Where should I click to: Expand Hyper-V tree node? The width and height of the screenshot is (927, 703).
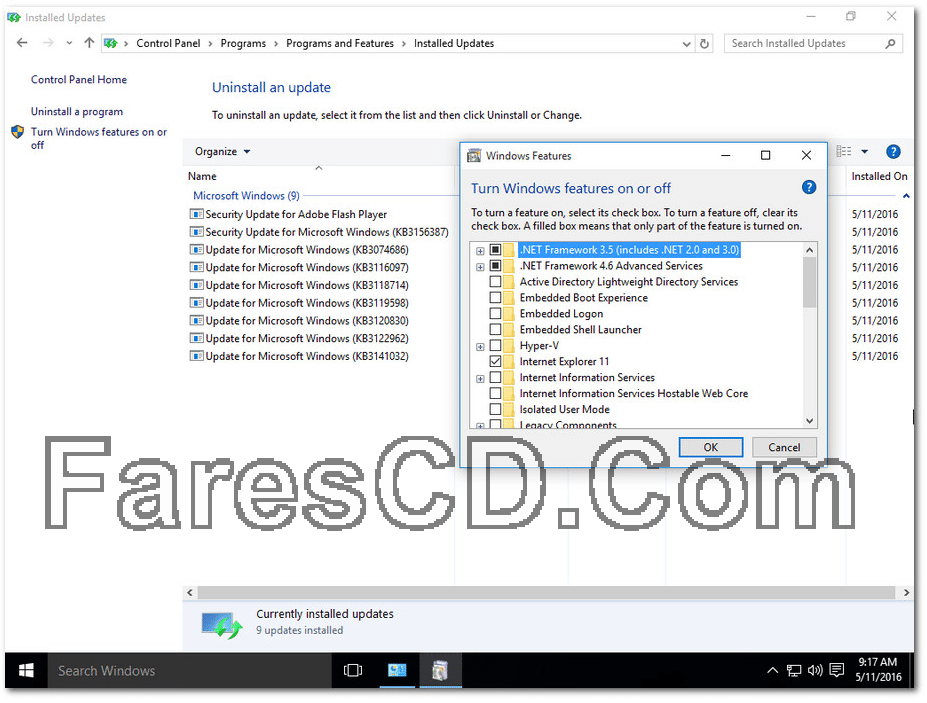480,346
